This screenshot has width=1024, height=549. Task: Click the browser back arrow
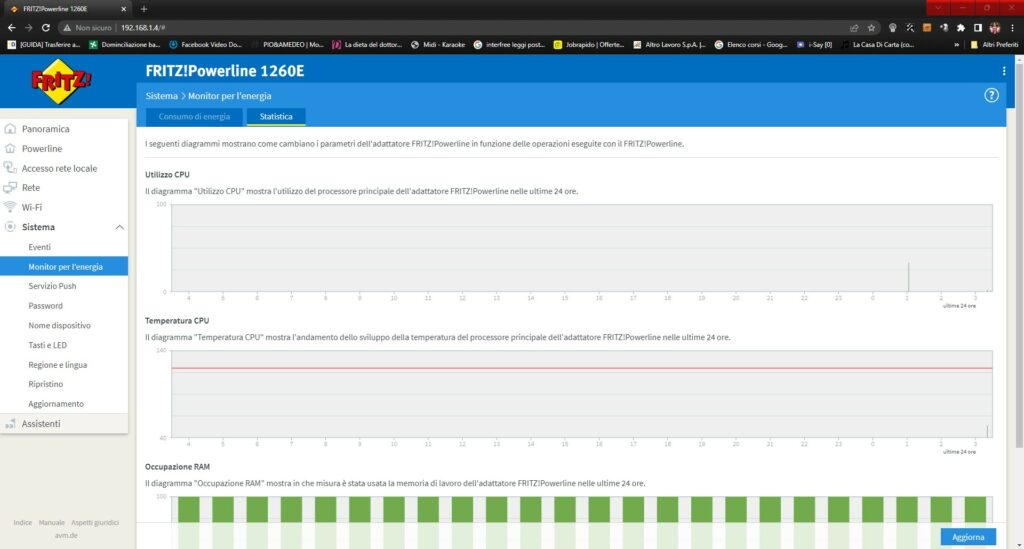(11, 27)
